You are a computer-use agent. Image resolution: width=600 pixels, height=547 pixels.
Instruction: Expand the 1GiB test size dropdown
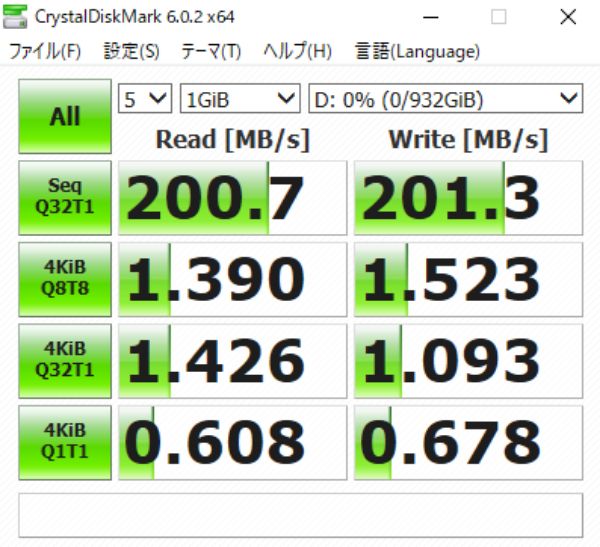(240, 98)
